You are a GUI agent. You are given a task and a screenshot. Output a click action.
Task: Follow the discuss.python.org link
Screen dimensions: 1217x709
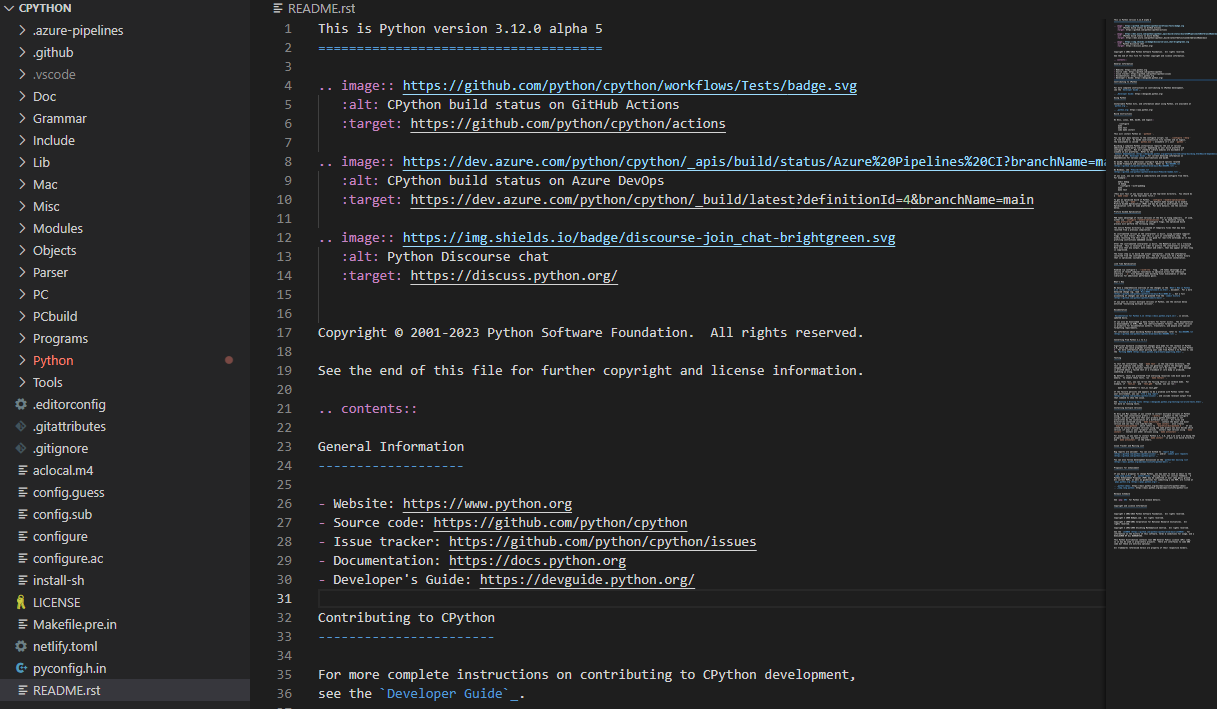(x=514, y=276)
